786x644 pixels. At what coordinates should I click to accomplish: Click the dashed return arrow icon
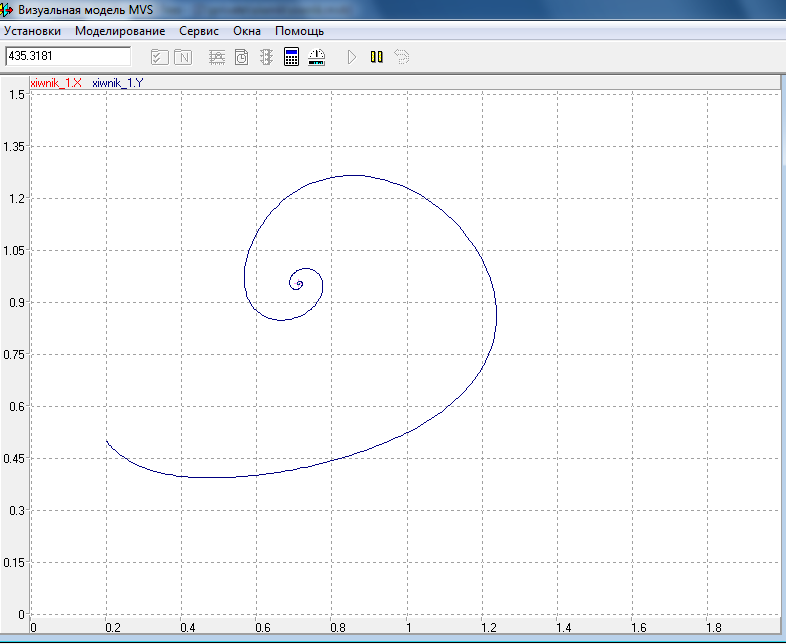point(402,57)
